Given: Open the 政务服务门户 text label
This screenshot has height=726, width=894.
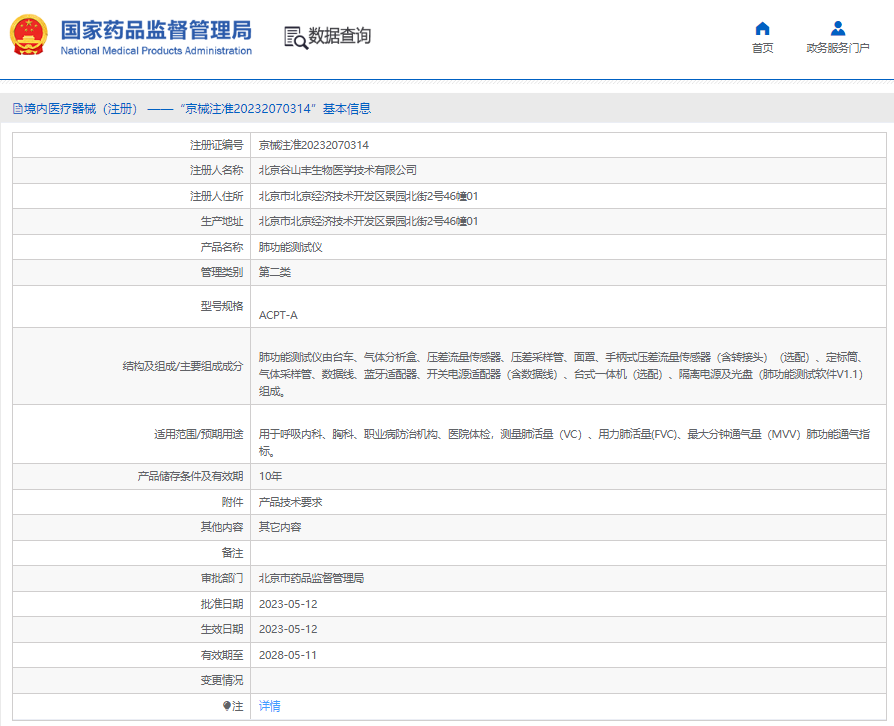Looking at the screenshot, I should (x=837, y=48).
